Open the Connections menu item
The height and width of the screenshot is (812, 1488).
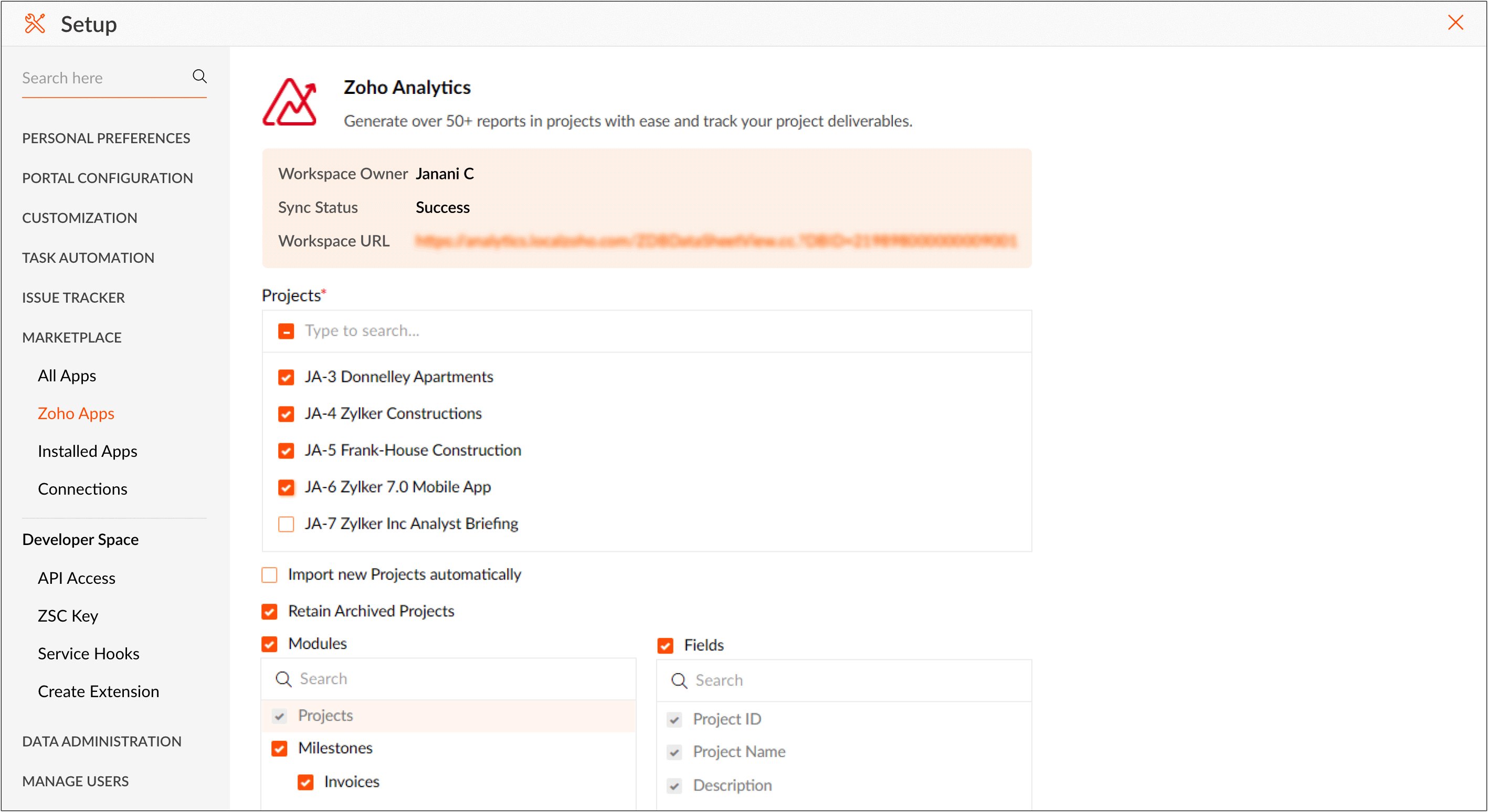(x=82, y=489)
